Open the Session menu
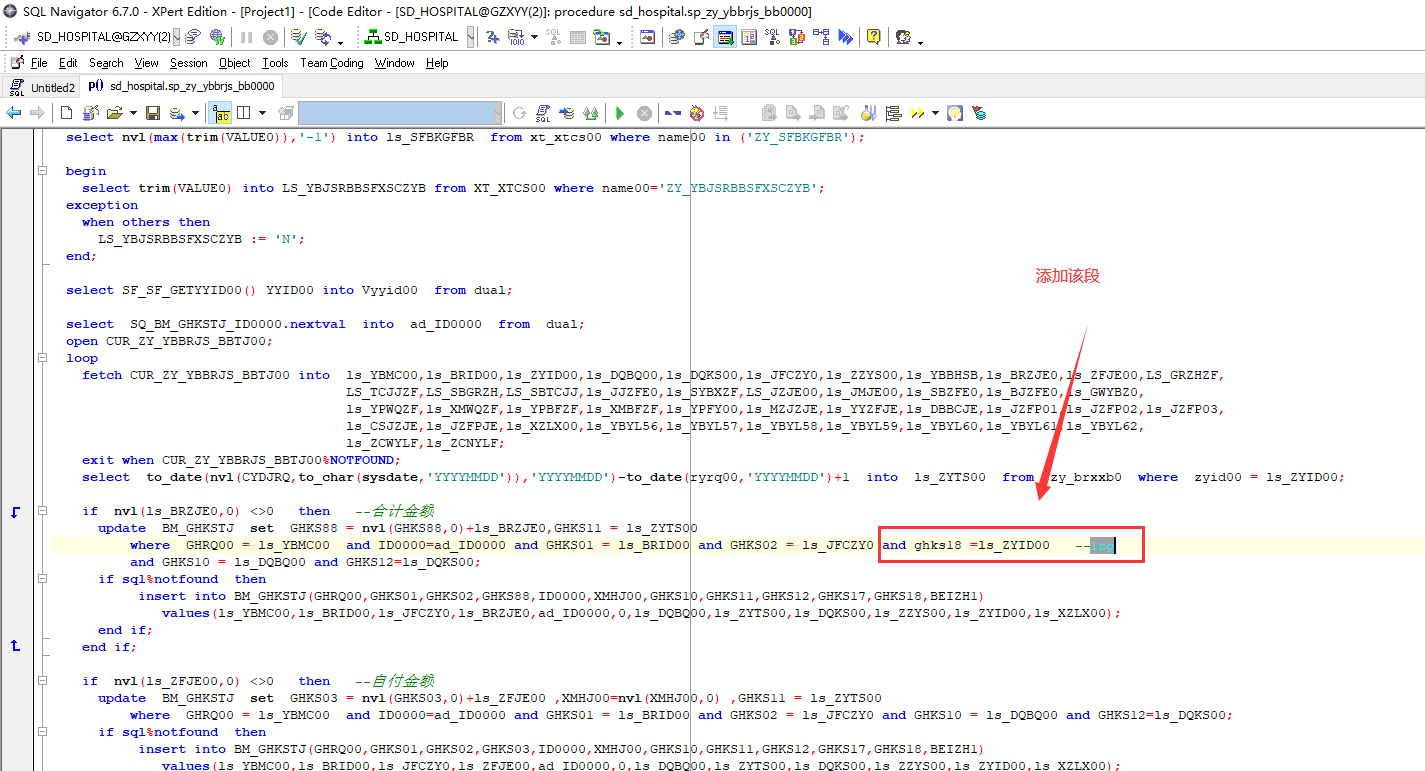This screenshot has height=771, width=1425. click(189, 63)
